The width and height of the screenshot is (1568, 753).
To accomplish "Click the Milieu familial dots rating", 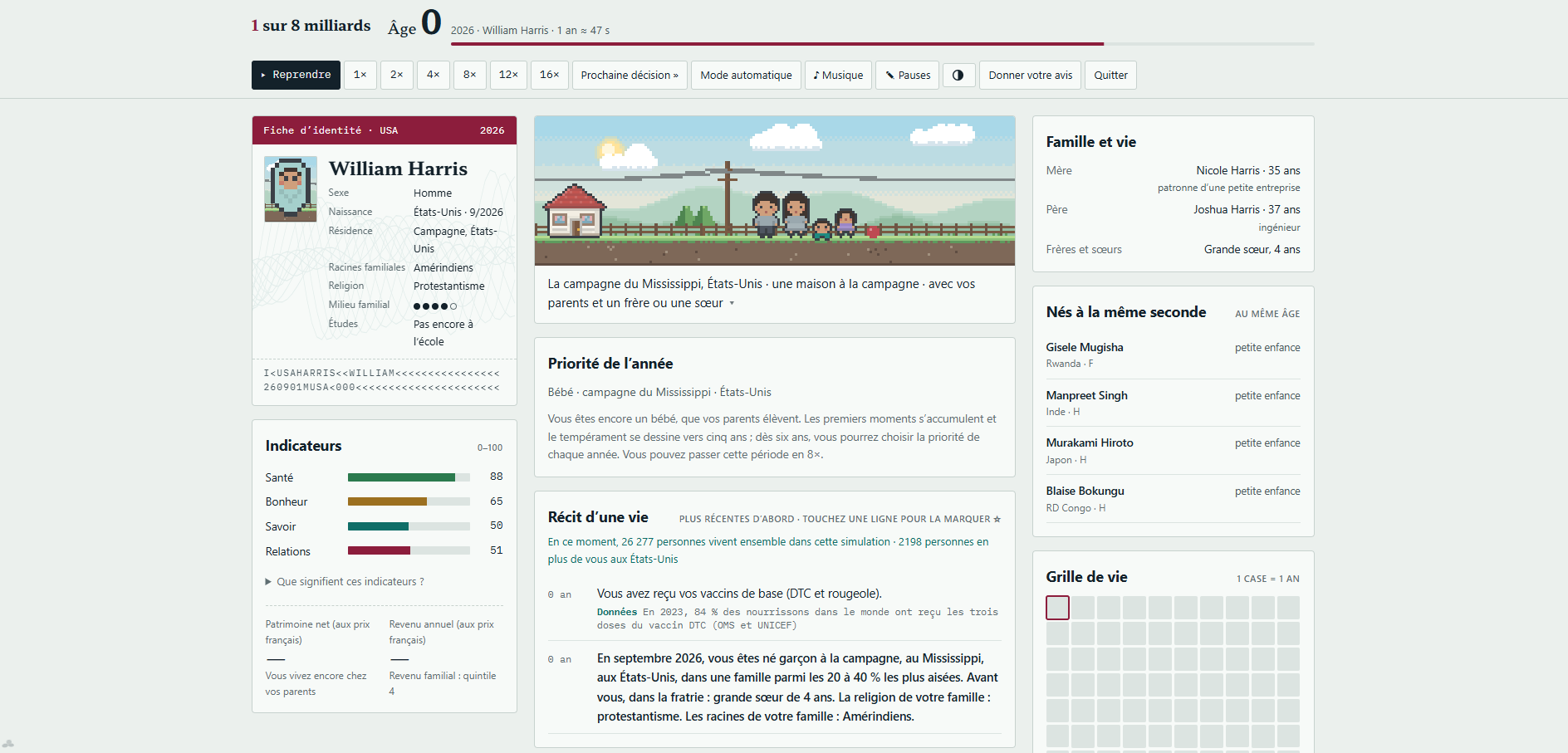I will tap(435, 306).
